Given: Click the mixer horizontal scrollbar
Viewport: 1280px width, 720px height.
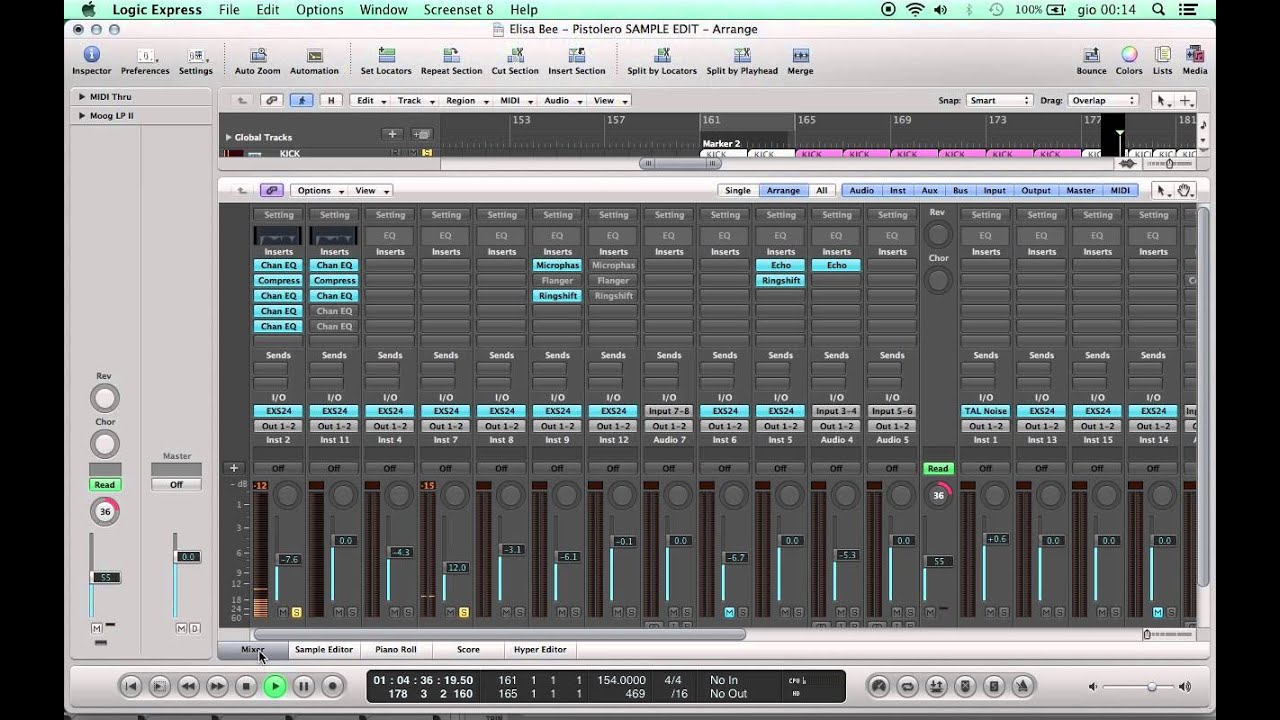Looking at the screenshot, I should pos(499,634).
